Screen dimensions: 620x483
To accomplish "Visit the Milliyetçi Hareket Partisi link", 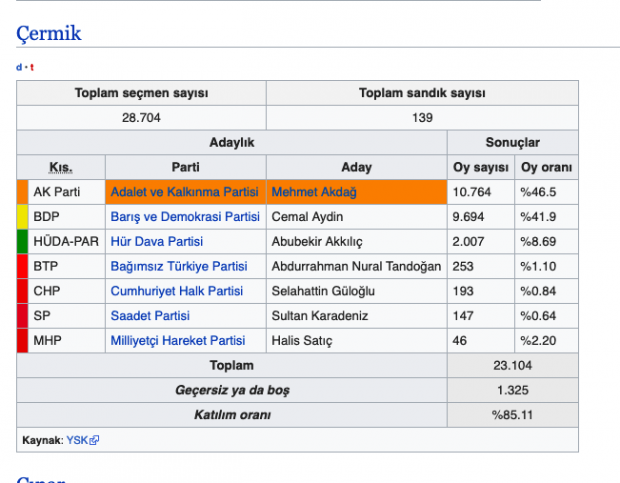I will coord(178,342).
